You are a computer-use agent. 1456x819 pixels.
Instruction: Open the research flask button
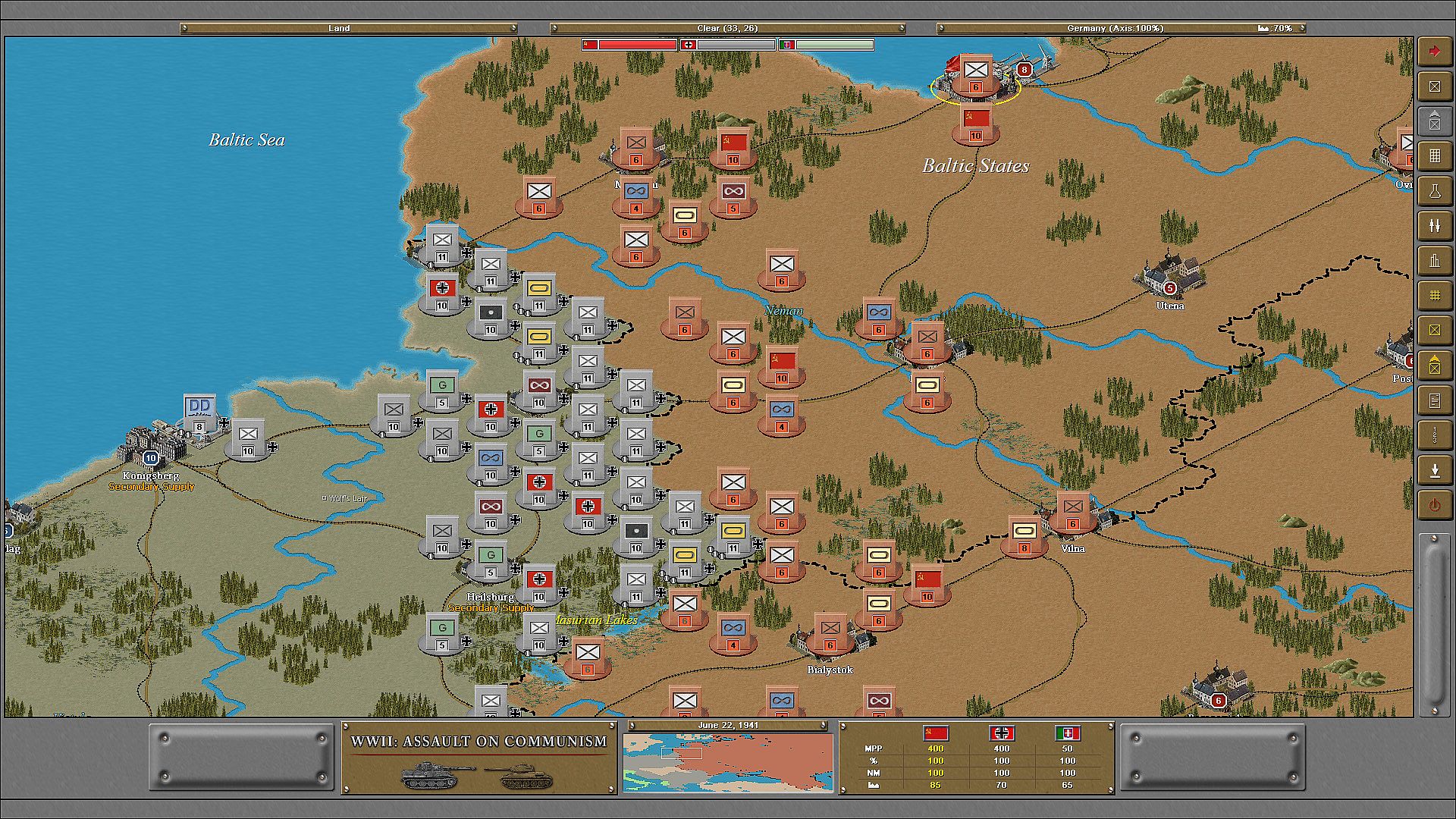coord(1434,191)
